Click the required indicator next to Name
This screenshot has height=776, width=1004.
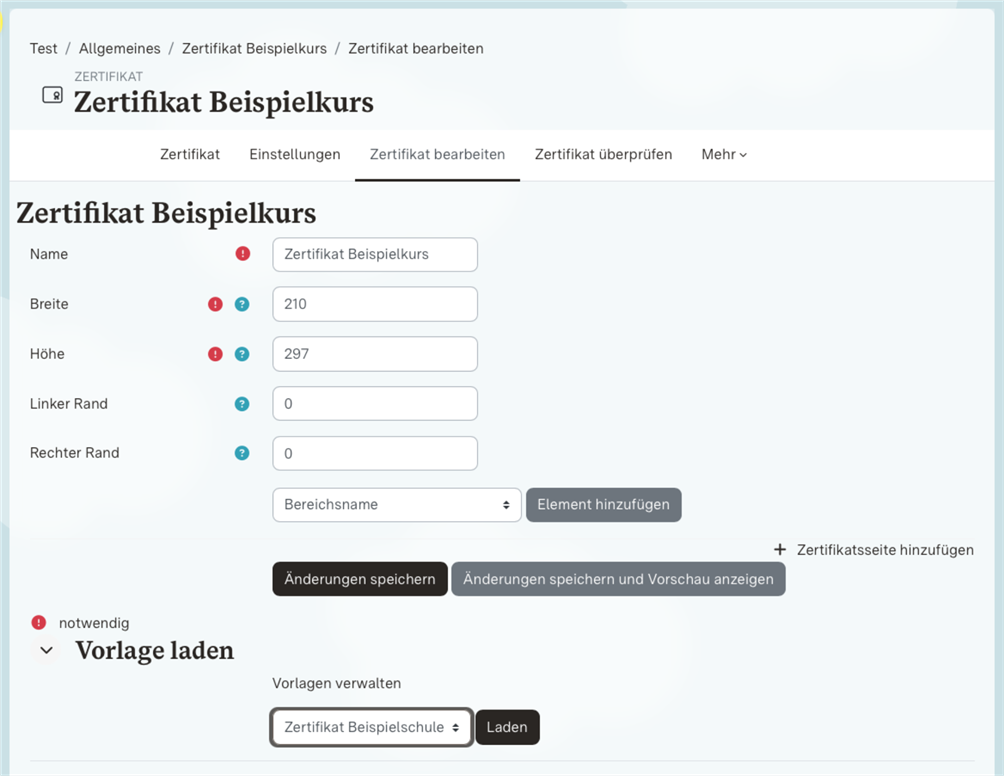[242, 254]
